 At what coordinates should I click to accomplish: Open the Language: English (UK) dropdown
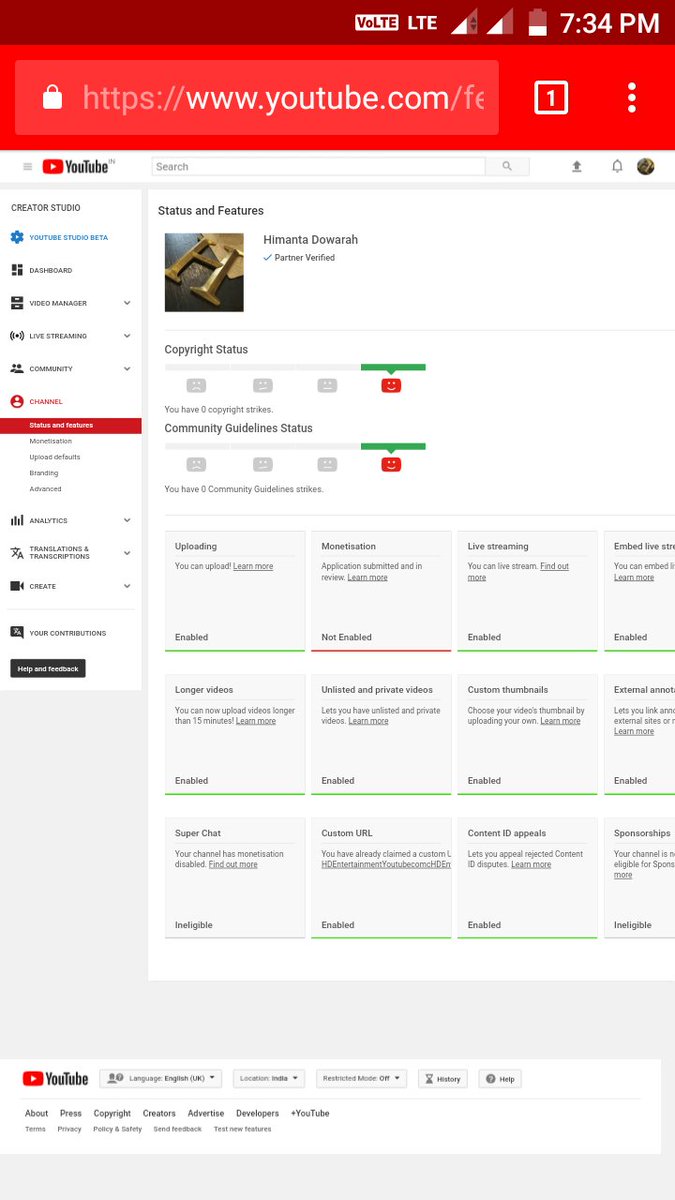click(160, 1079)
